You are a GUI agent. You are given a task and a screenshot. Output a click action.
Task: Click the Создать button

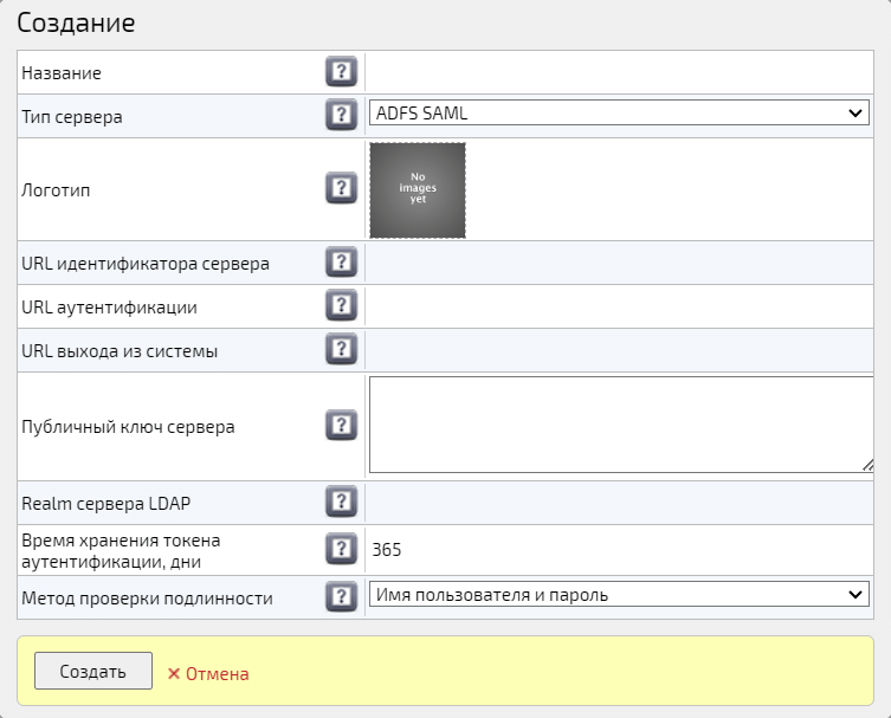click(93, 671)
